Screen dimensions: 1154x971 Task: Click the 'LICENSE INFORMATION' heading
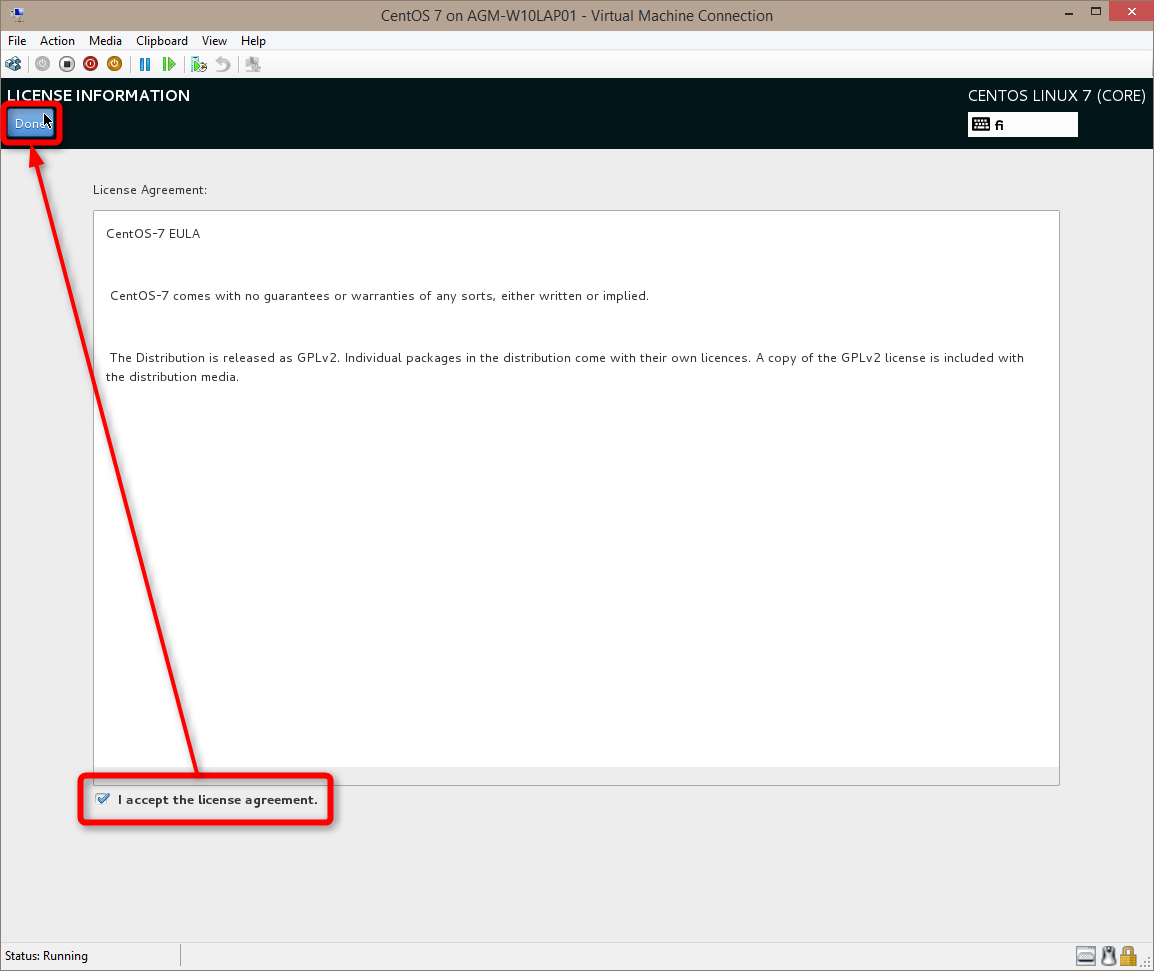(99, 95)
